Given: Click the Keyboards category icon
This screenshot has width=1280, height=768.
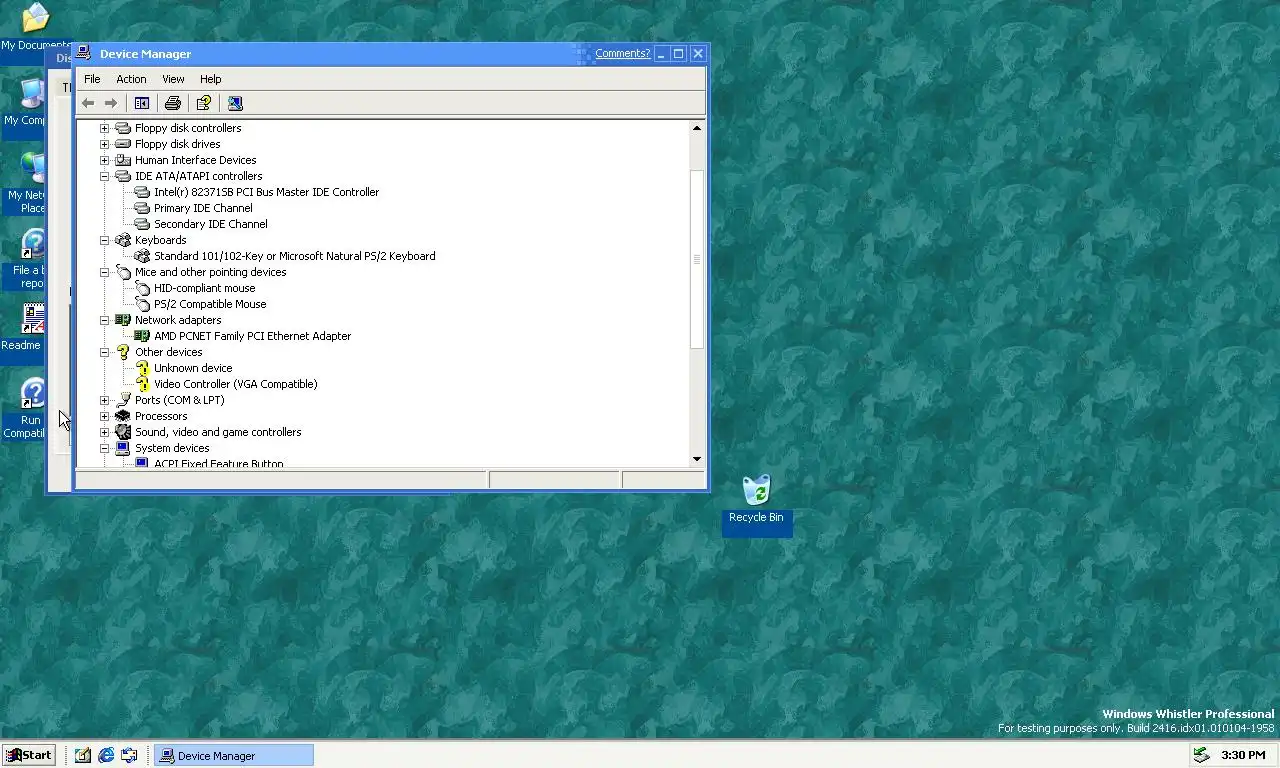Looking at the screenshot, I should [x=123, y=240].
